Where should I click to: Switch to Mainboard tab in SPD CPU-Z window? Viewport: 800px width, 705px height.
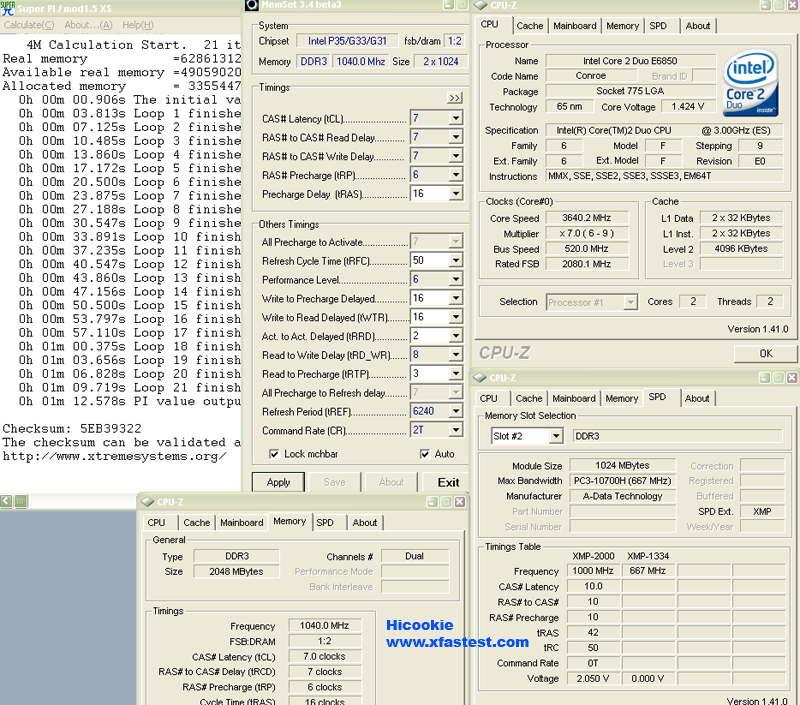[573, 398]
